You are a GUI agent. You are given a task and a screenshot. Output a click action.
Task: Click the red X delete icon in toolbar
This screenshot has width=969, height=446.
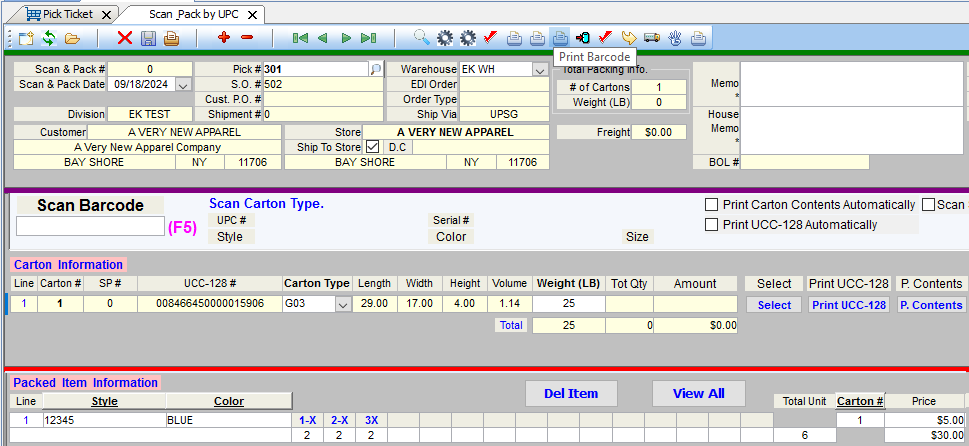125,38
